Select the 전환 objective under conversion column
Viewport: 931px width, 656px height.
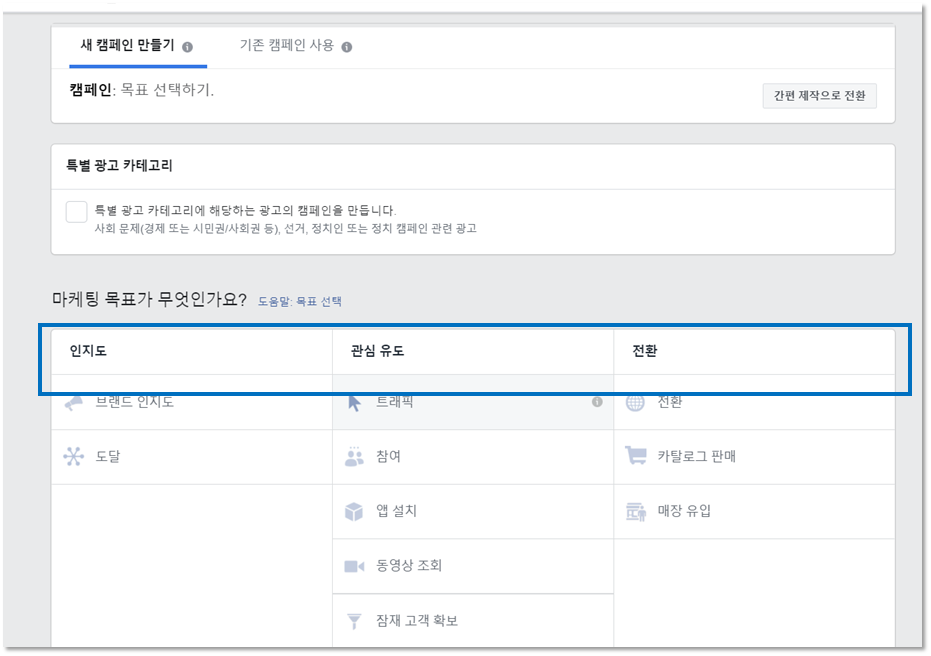[755, 402]
